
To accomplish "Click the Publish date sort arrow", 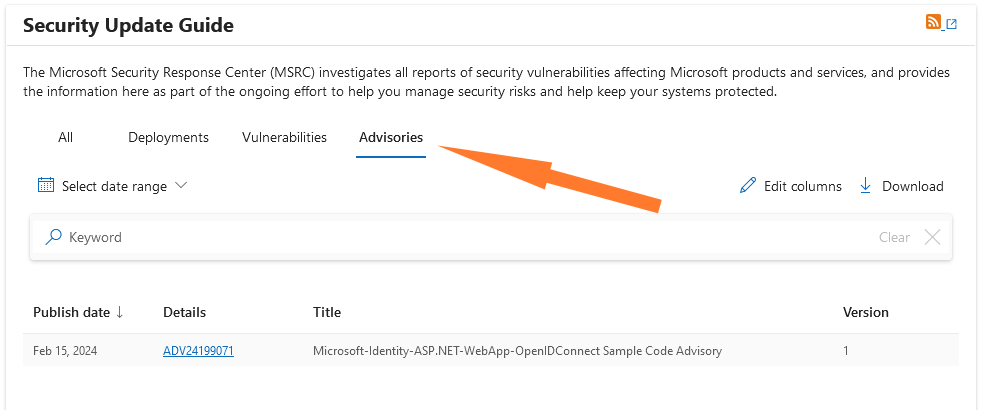I will coord(120,312).
